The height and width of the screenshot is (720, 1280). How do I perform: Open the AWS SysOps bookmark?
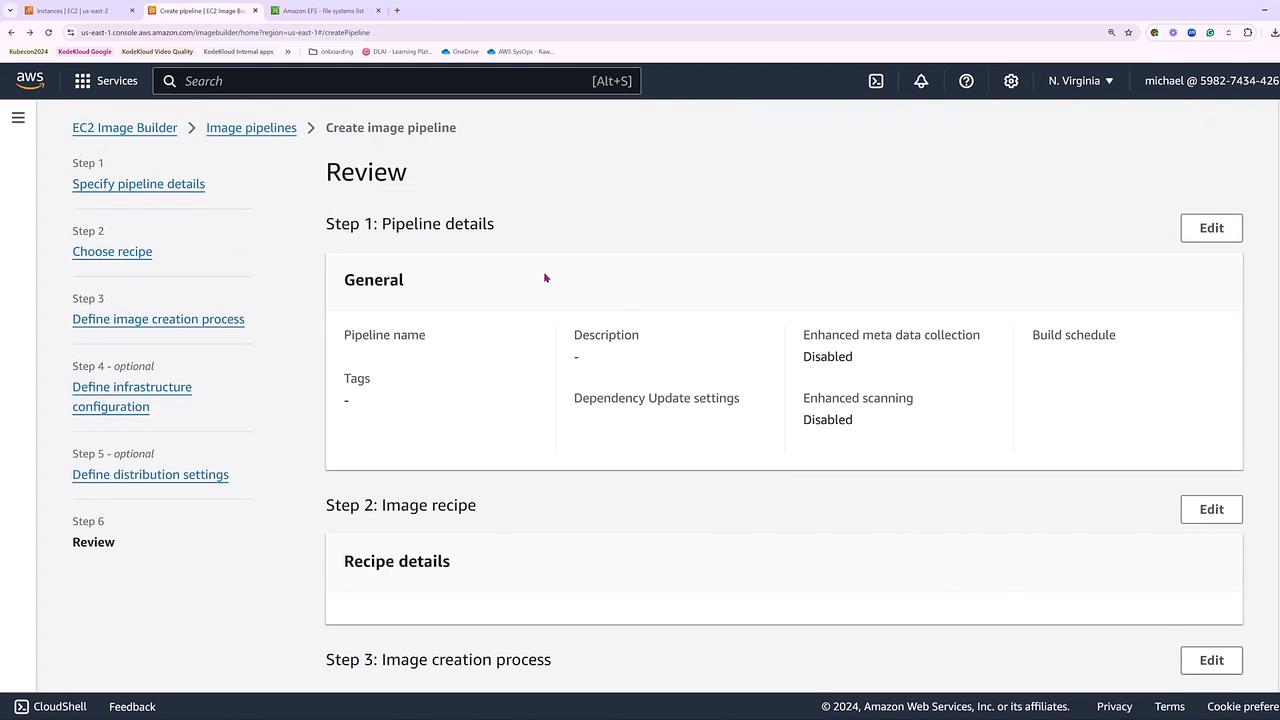520,51
